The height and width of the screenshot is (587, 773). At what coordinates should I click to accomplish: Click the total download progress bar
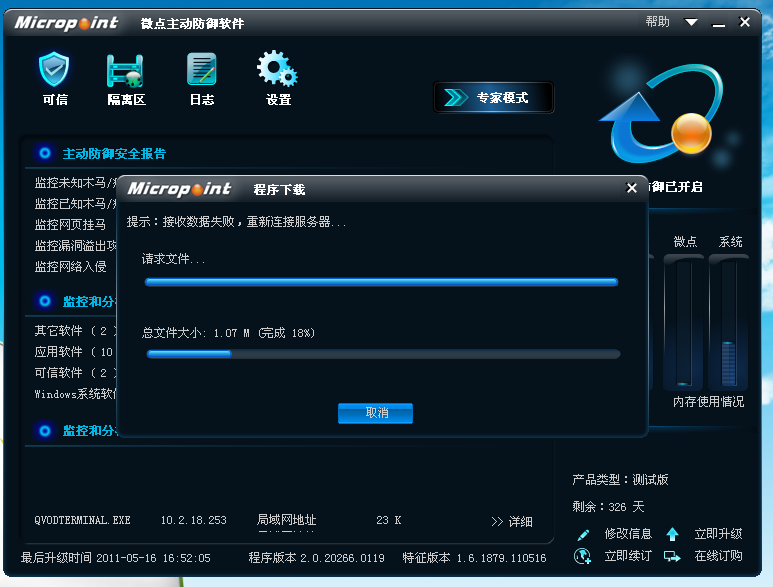coord(383,354)
